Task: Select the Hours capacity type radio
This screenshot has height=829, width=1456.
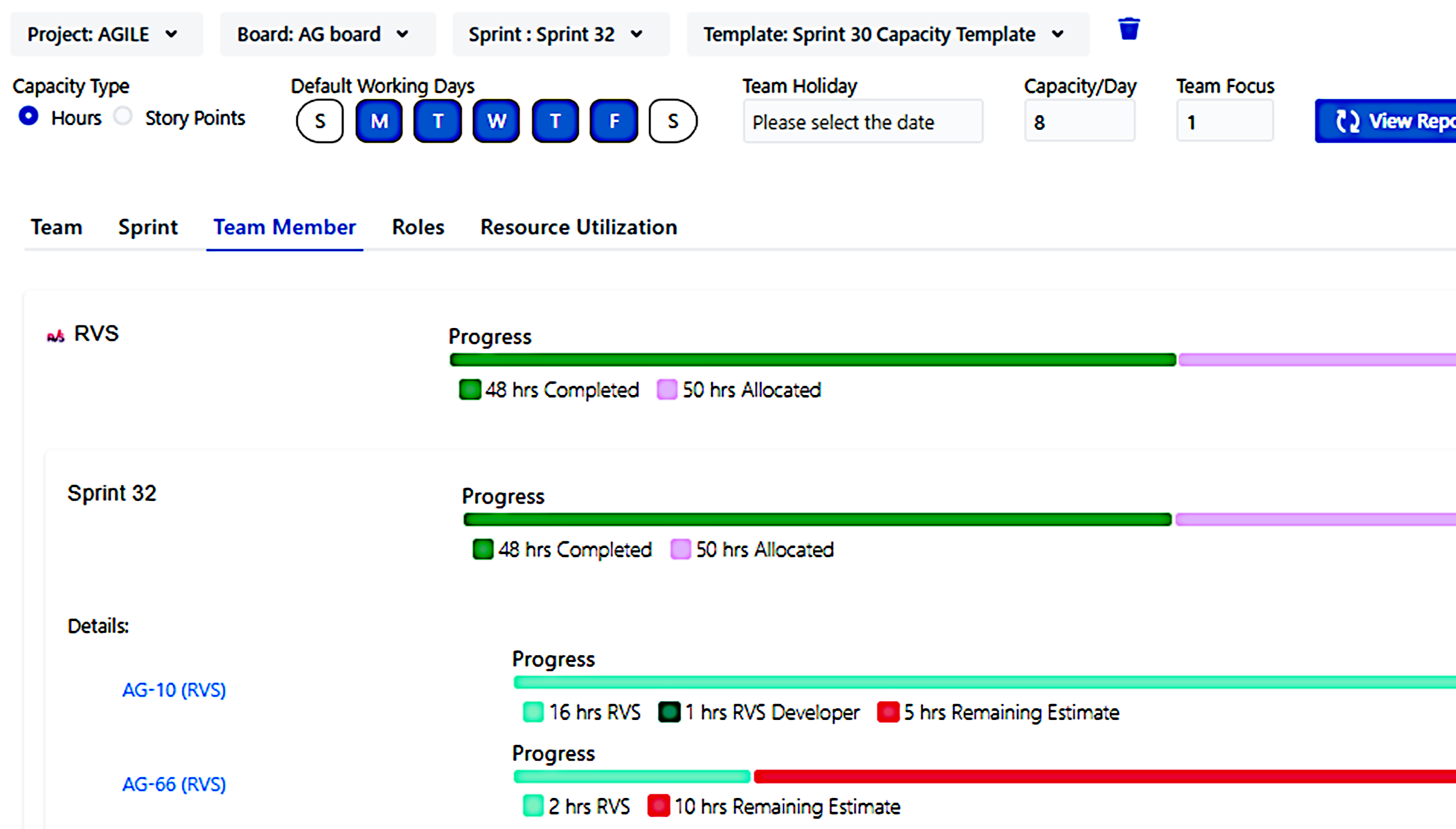Action: pos(29,116)
